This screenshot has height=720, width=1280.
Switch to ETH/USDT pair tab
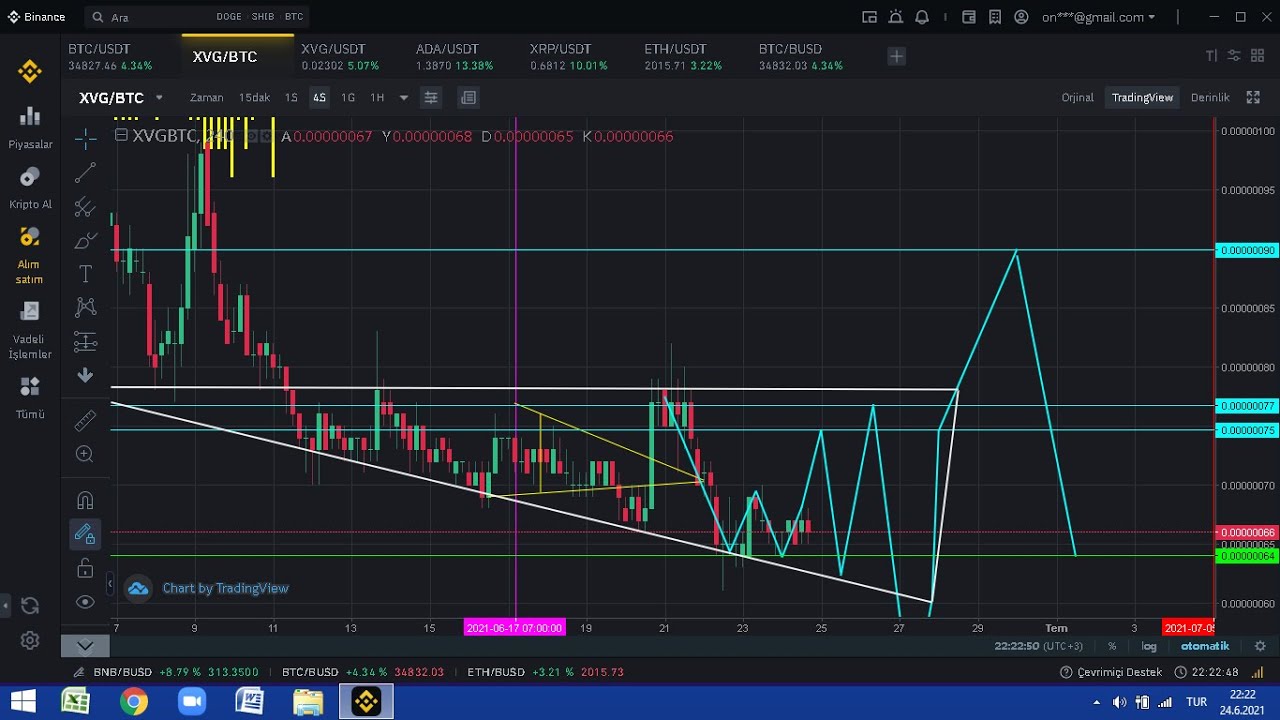pyautogui.click(x=682, y=57)
